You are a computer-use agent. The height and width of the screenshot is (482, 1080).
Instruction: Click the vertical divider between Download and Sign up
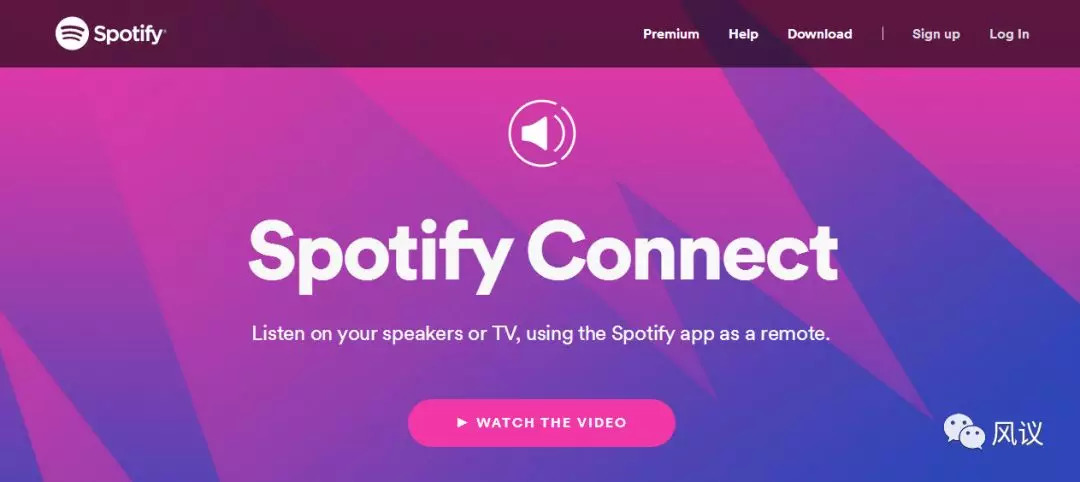point(882,33)
